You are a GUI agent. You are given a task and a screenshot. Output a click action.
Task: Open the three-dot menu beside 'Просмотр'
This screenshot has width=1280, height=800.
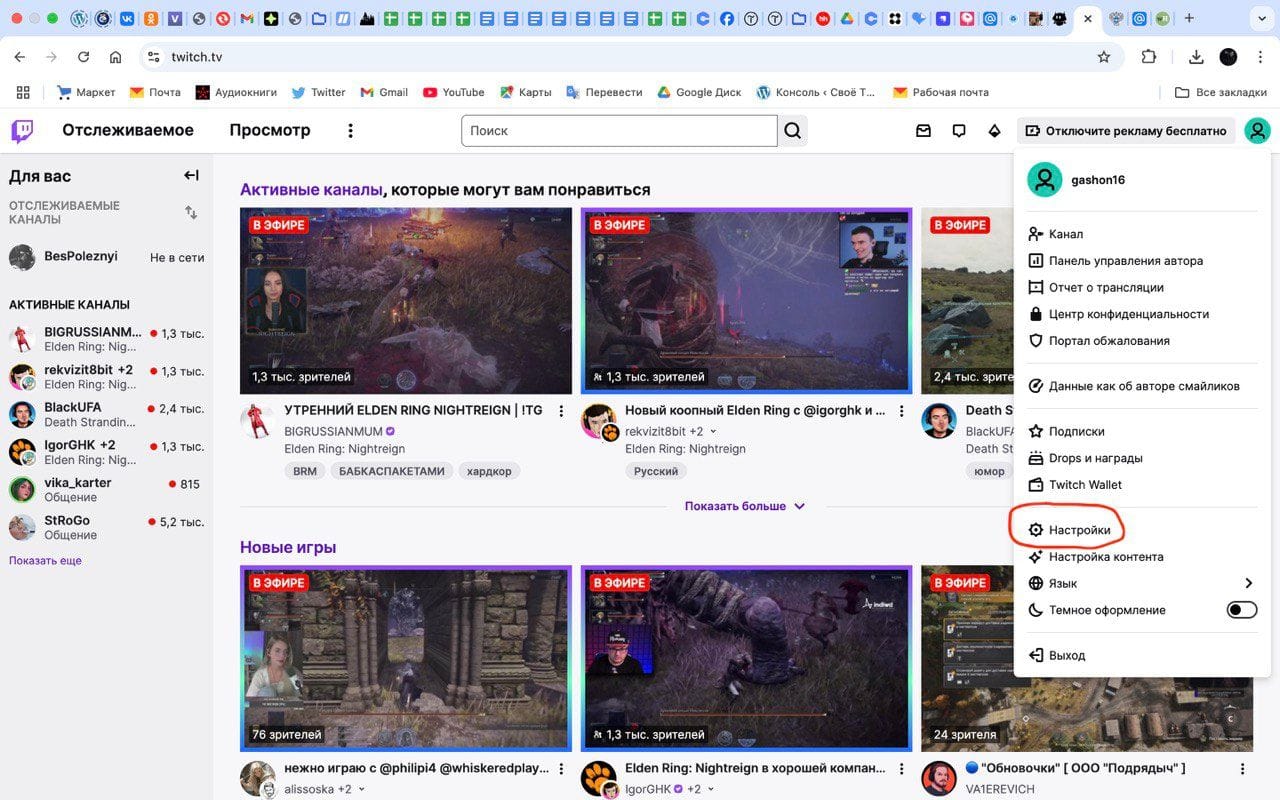[350, 131]
